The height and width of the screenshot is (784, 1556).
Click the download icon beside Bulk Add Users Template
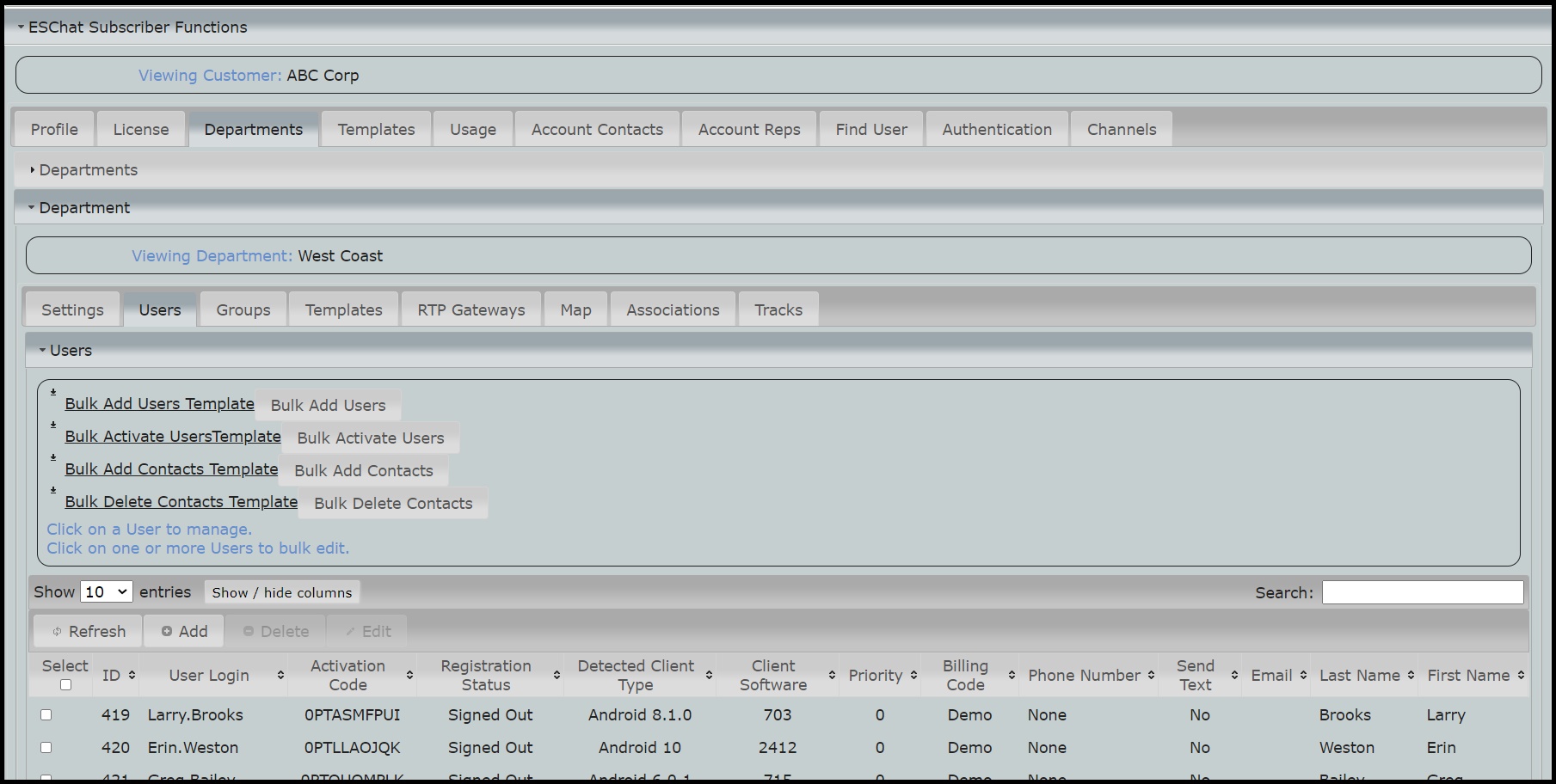click(52, 393)
